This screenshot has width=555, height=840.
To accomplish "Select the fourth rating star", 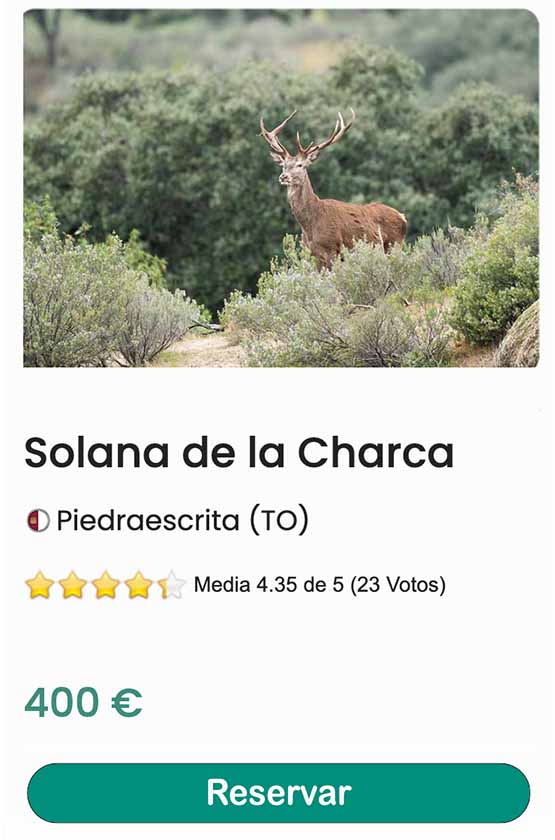I will click(x=139, y=585).
